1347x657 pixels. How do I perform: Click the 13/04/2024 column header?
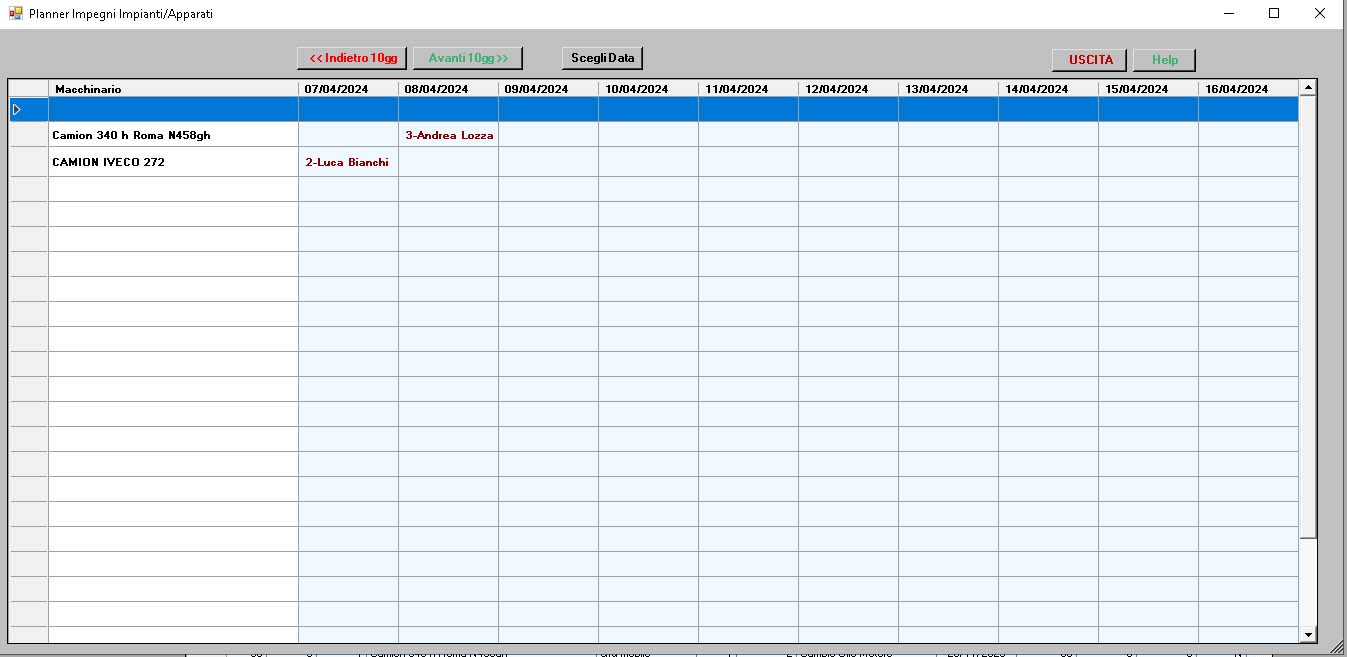tap(948, 89)
